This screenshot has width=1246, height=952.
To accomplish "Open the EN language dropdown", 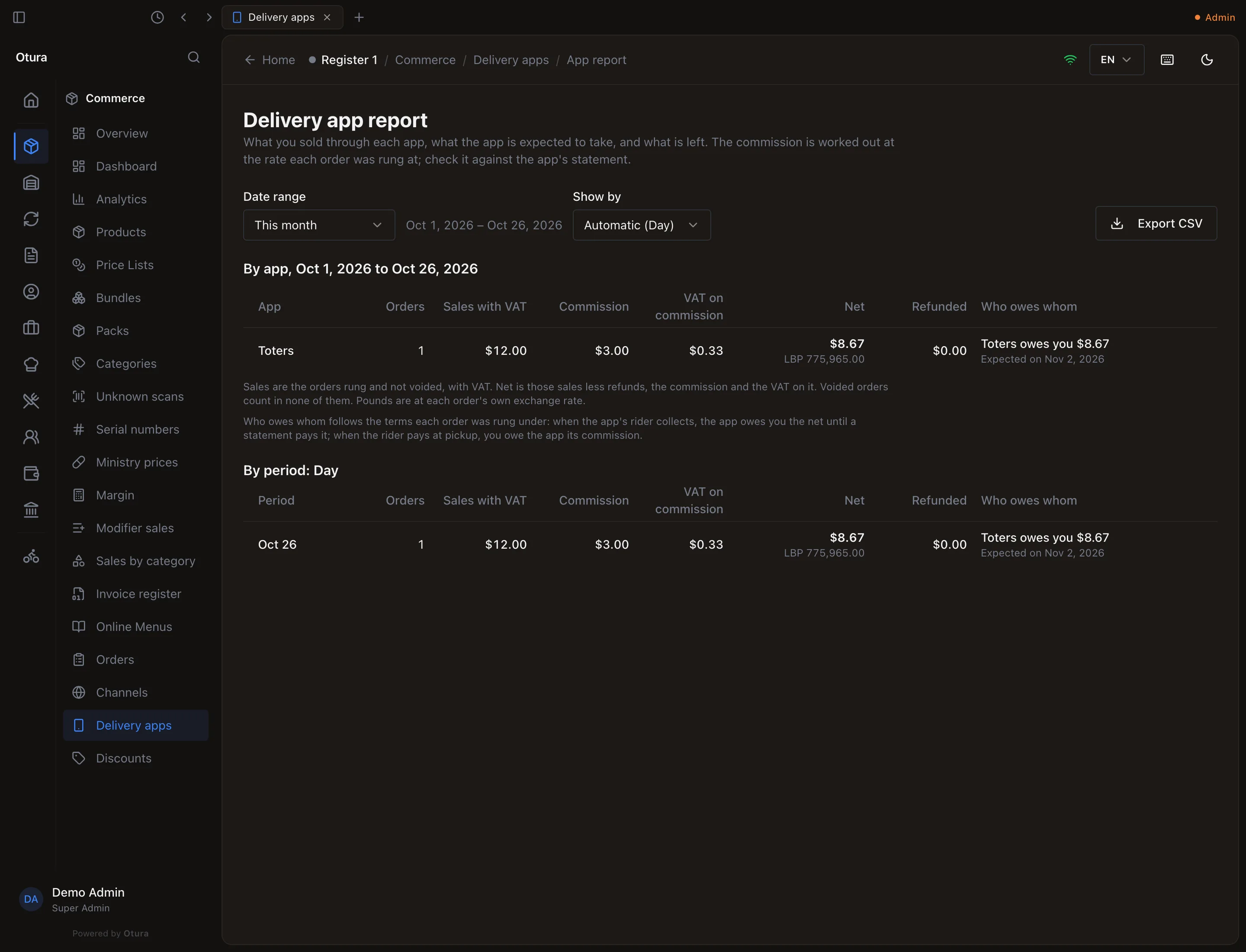I will [1116, 60].
